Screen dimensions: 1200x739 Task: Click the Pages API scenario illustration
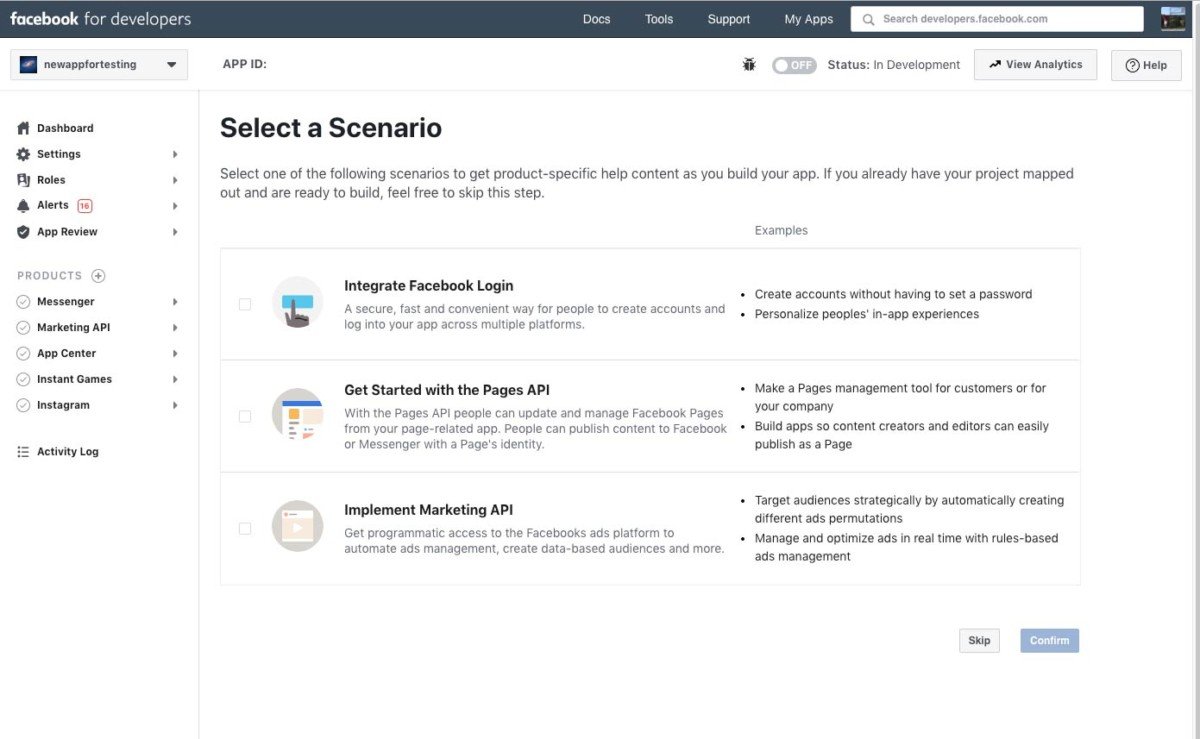[297, 414]
